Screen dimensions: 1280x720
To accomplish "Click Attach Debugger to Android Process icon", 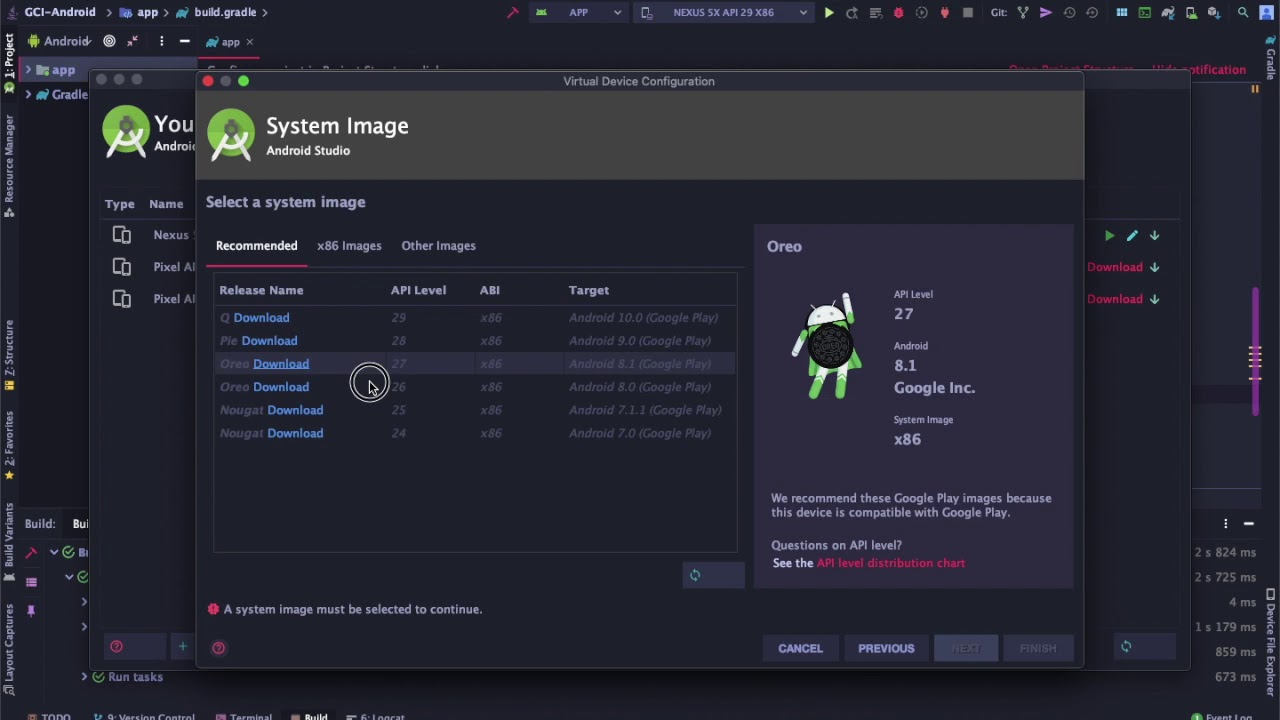I will coord(944,13).
